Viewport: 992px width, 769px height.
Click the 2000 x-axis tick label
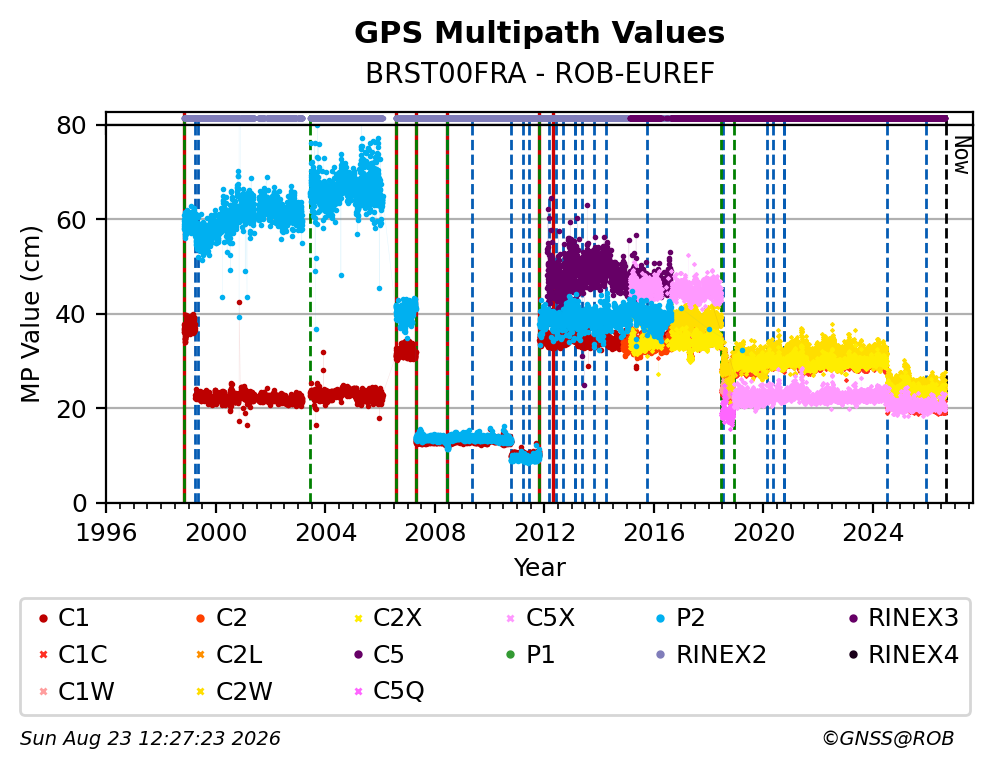[x=215, y=532]
